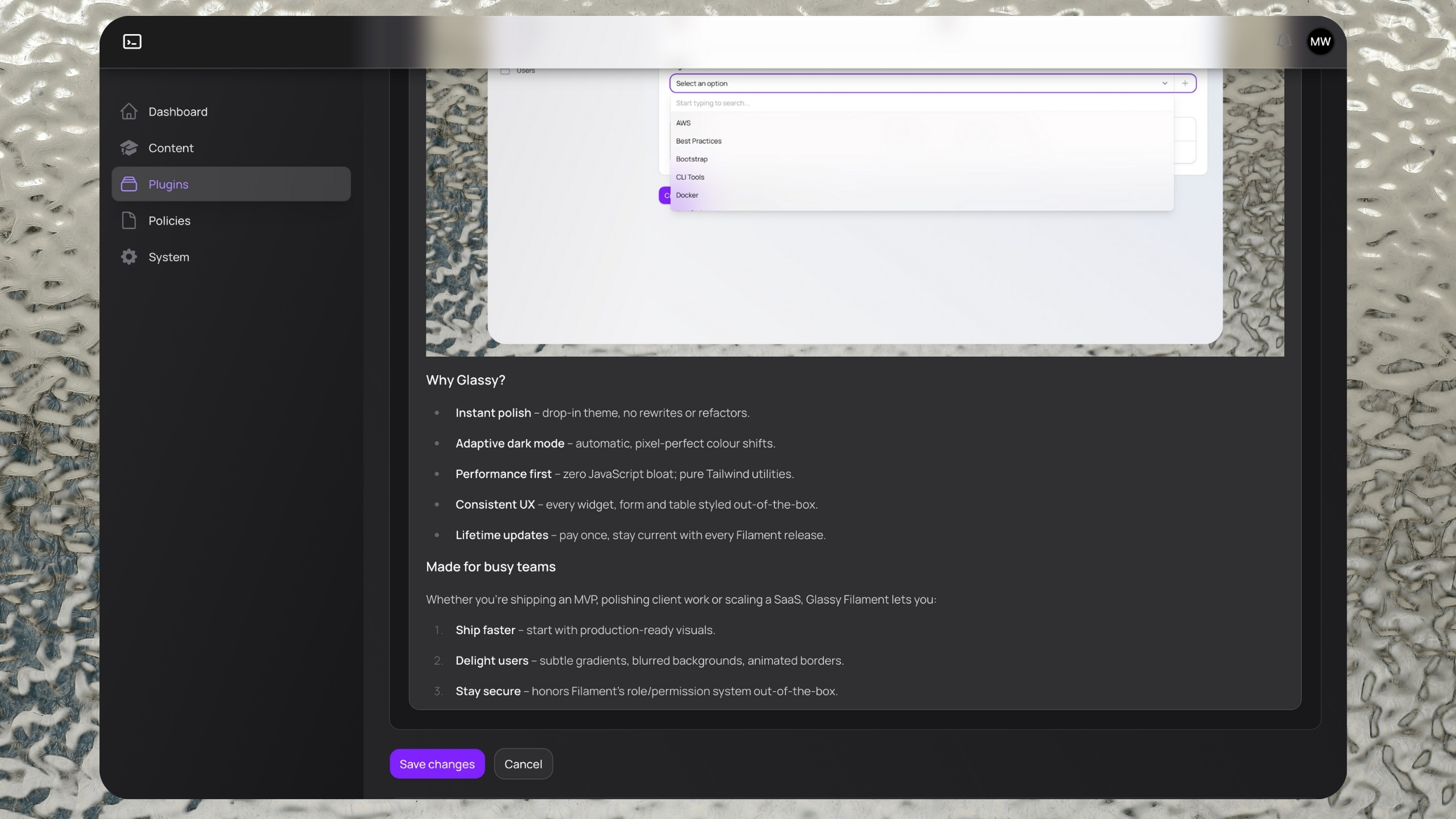This screenshot has height=819, width=1456.
Task: Navigate to Policies
Action: pyautogui.click(x=231, y=221)
